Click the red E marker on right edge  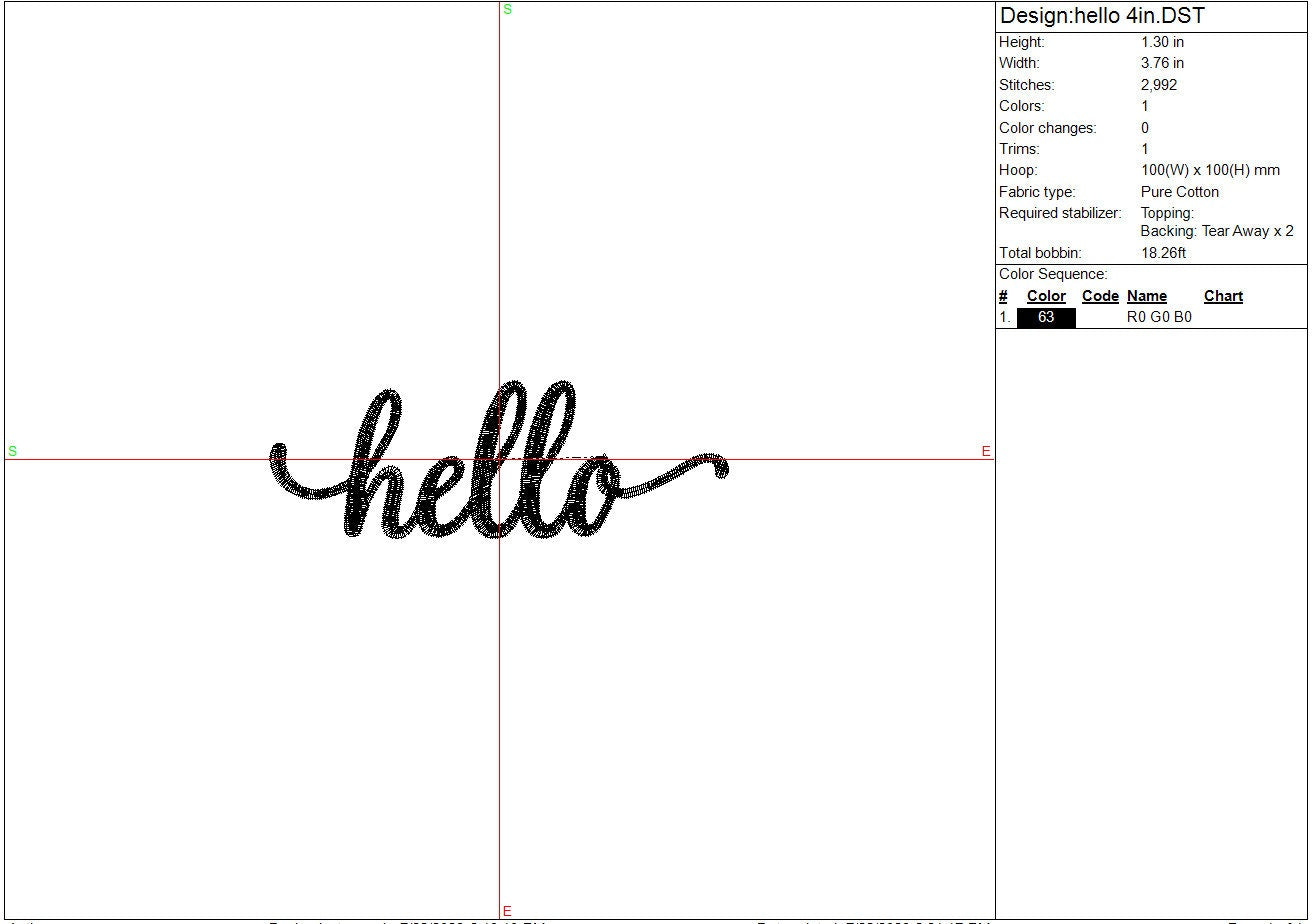pyautogui.click(x=986, y=451)
